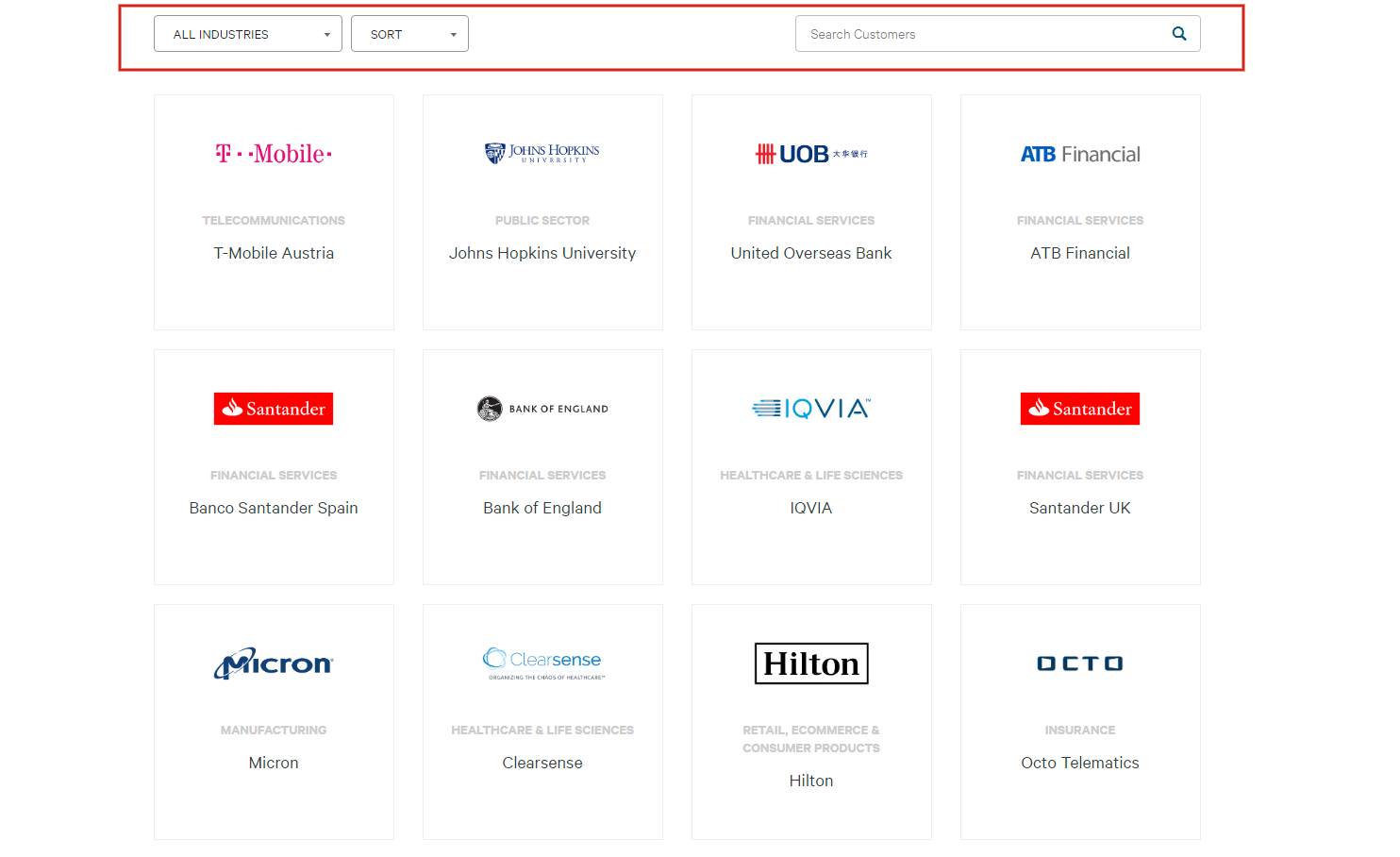Viewport: 1400px width, 857px height.
Task: Select the Octo Telematics customer name
Action: tap(1080, 763)
